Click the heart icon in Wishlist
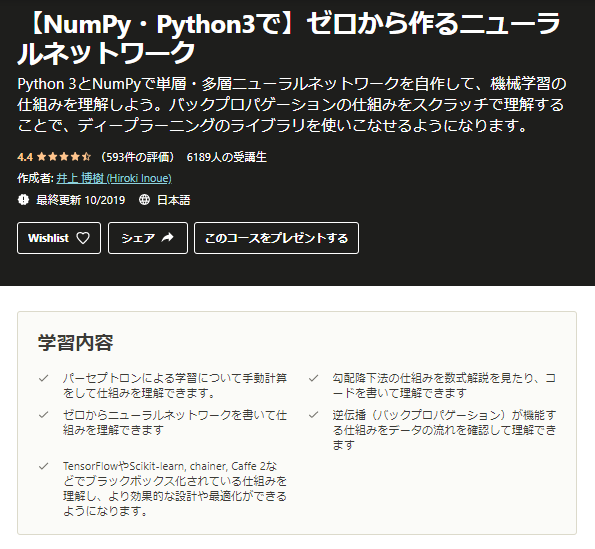The image size is (595, 549). pyautogui.click(x=83, y=238)
